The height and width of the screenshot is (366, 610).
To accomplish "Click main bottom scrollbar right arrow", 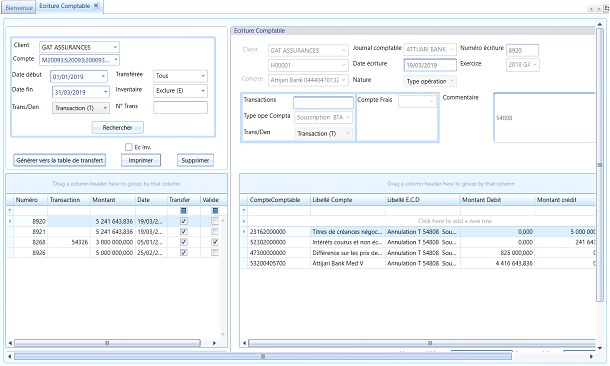I will pos(592,356).
